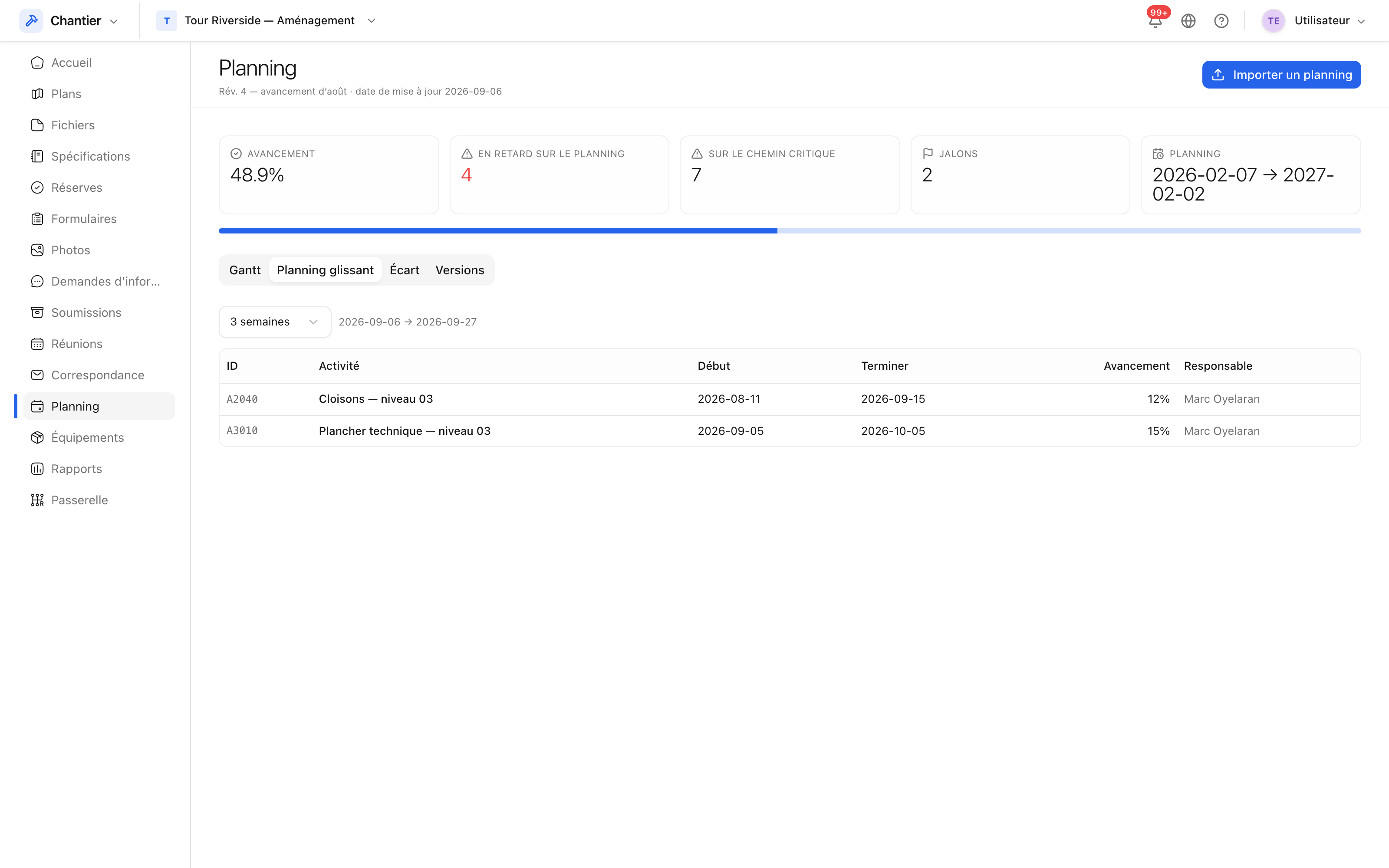Click the Rapports chart icon
The image size is (1389, 868).
tap(37, 469)
